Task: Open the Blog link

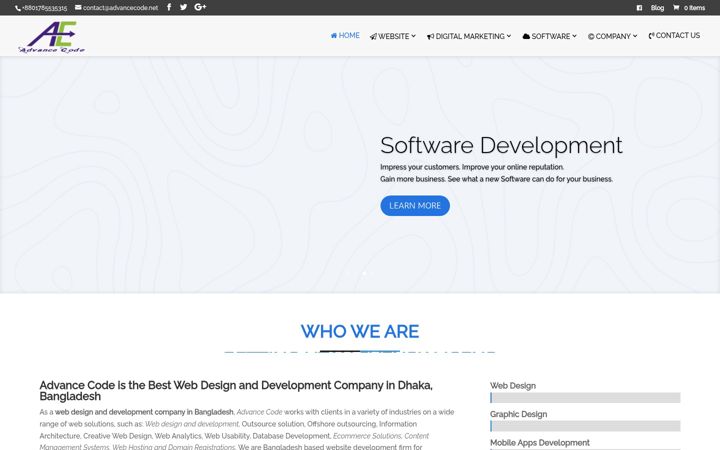Action: 657,8
